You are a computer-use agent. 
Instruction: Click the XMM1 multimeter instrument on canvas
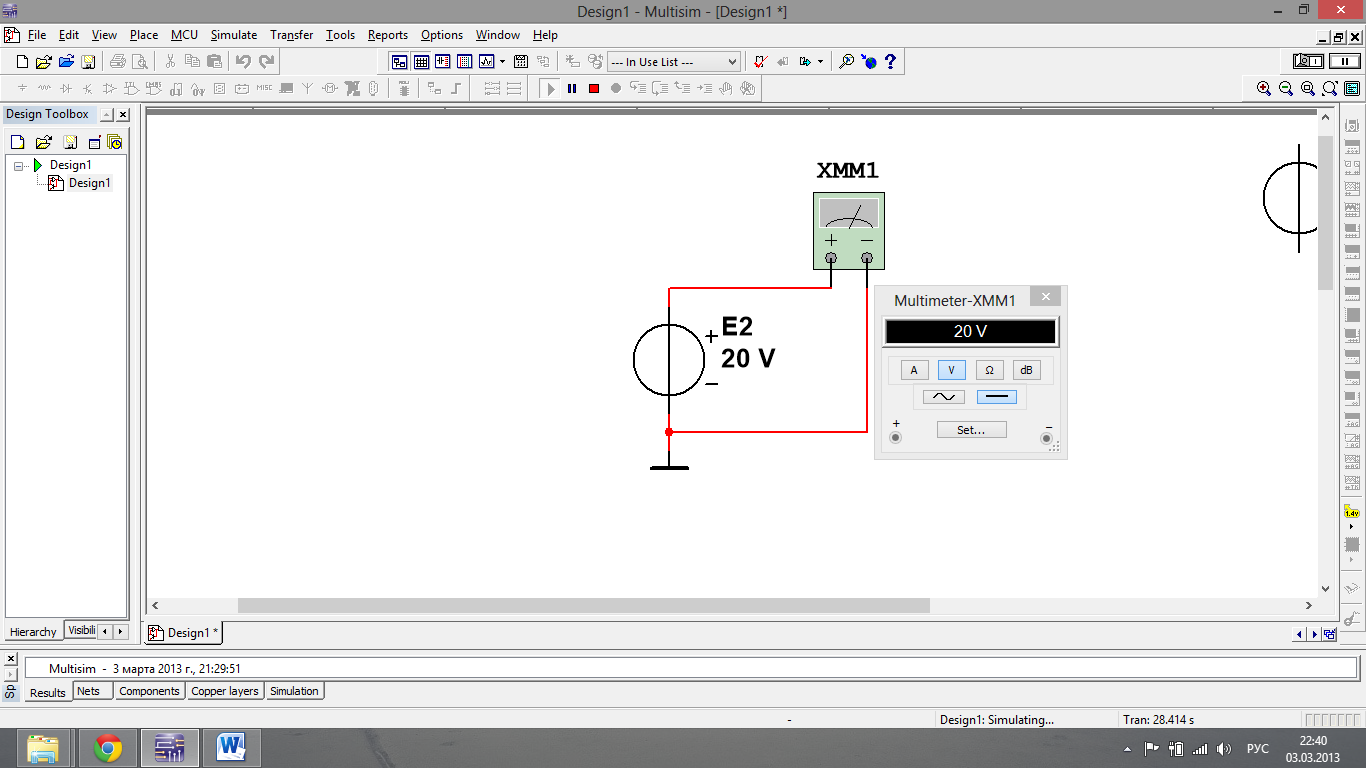[x=849, y=231]
